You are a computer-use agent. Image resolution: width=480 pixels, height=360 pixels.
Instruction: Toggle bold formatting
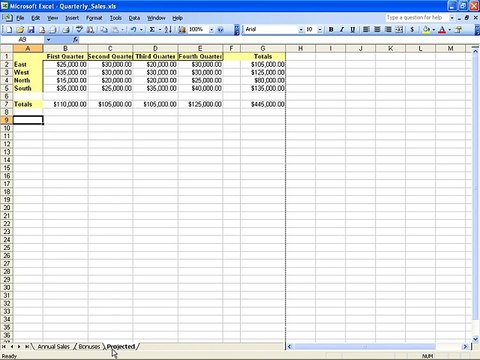(331, 30)
